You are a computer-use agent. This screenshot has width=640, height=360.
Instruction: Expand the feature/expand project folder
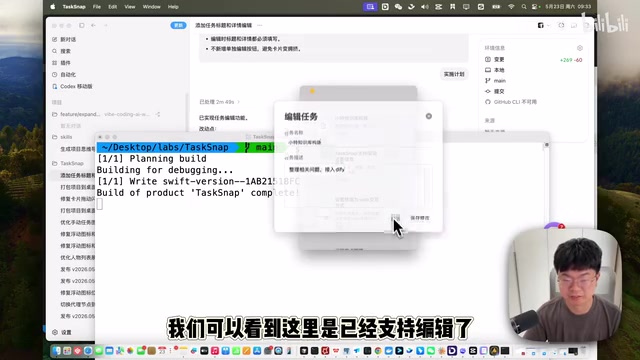click(x=76, y=114)
